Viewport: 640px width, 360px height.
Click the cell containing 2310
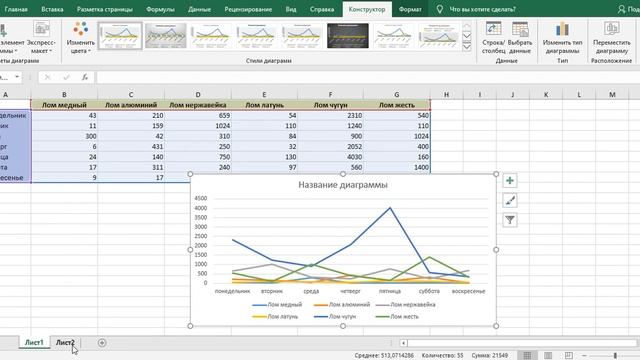pos(330,116)
